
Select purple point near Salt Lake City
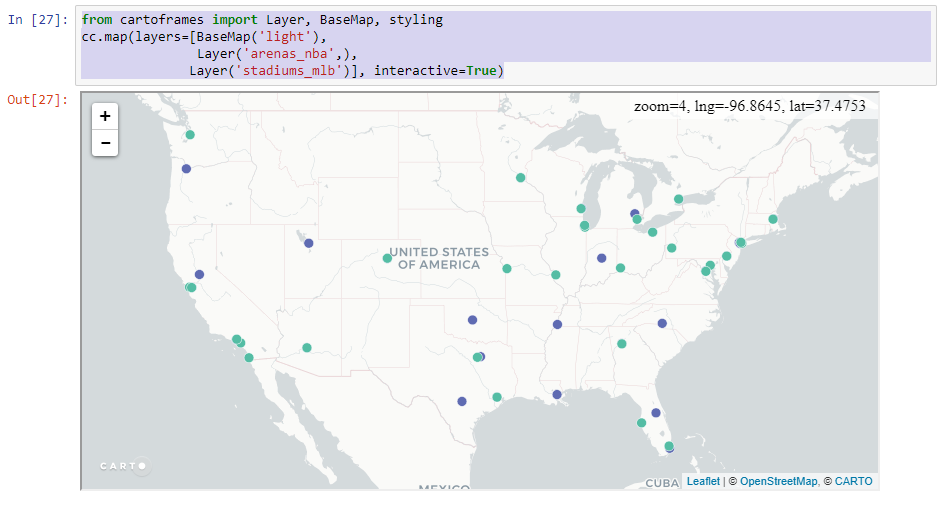308,243
